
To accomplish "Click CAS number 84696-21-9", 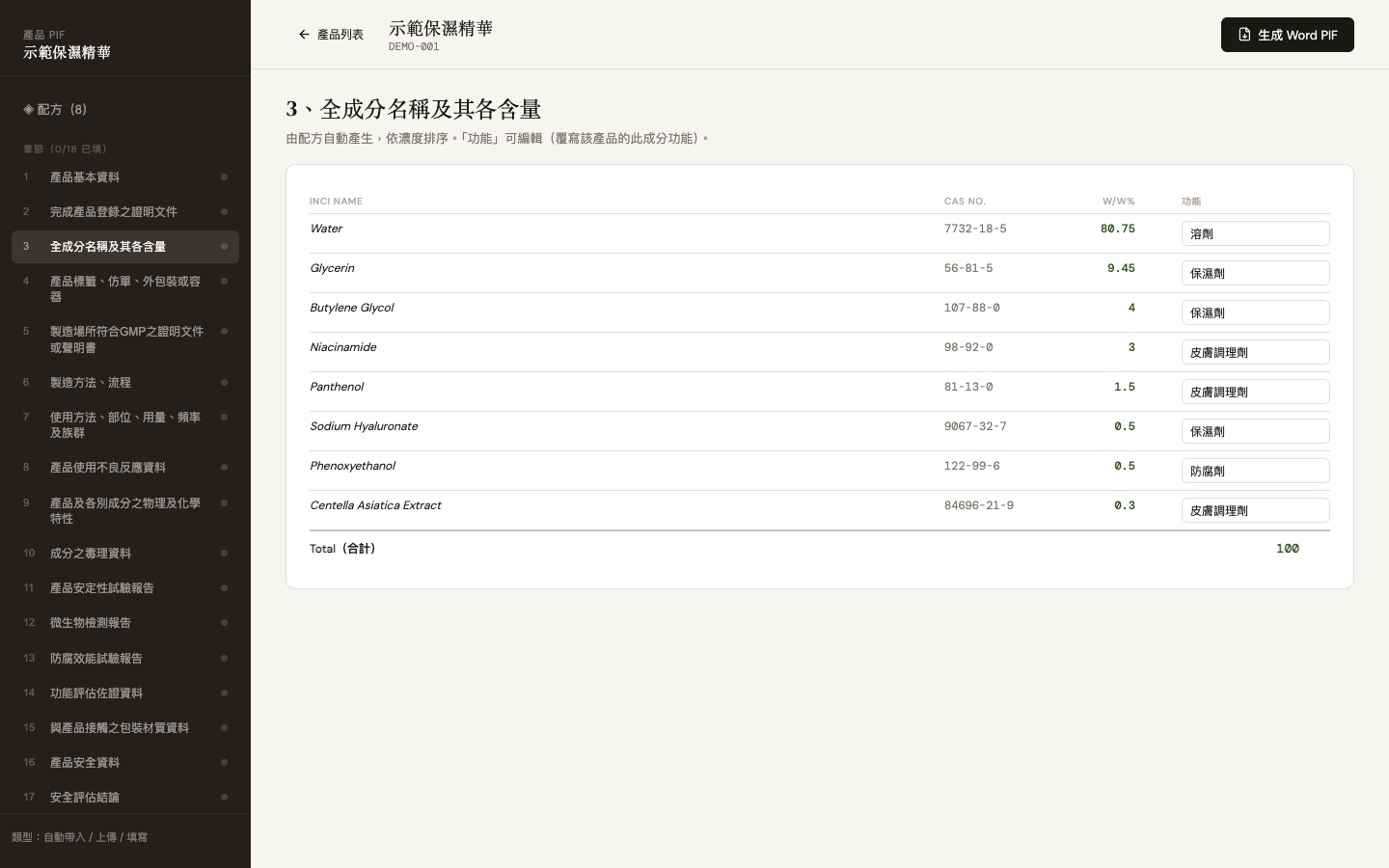I will pos(979,505).
